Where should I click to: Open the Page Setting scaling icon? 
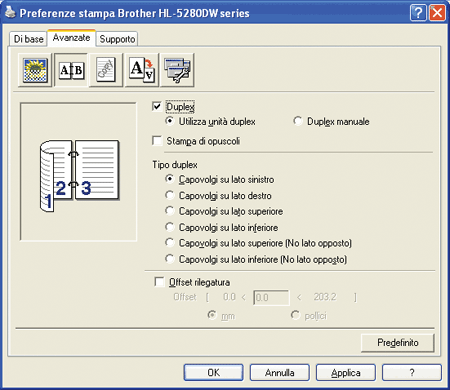coord(142,70)
